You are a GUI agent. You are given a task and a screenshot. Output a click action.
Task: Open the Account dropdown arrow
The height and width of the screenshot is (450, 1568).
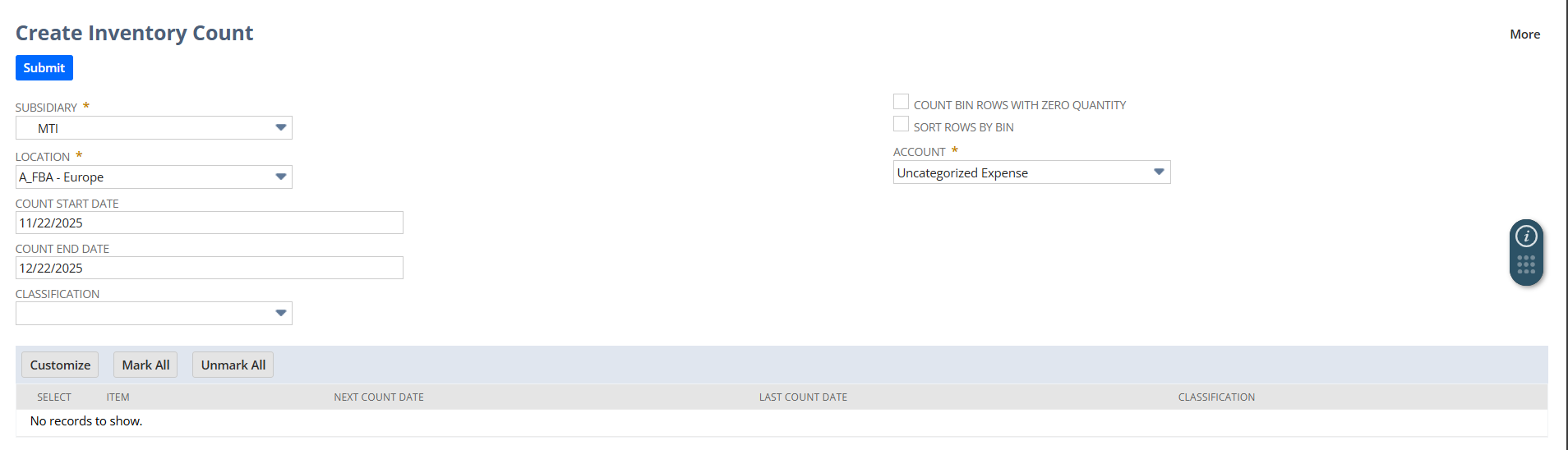click(x=1159, y=172)
